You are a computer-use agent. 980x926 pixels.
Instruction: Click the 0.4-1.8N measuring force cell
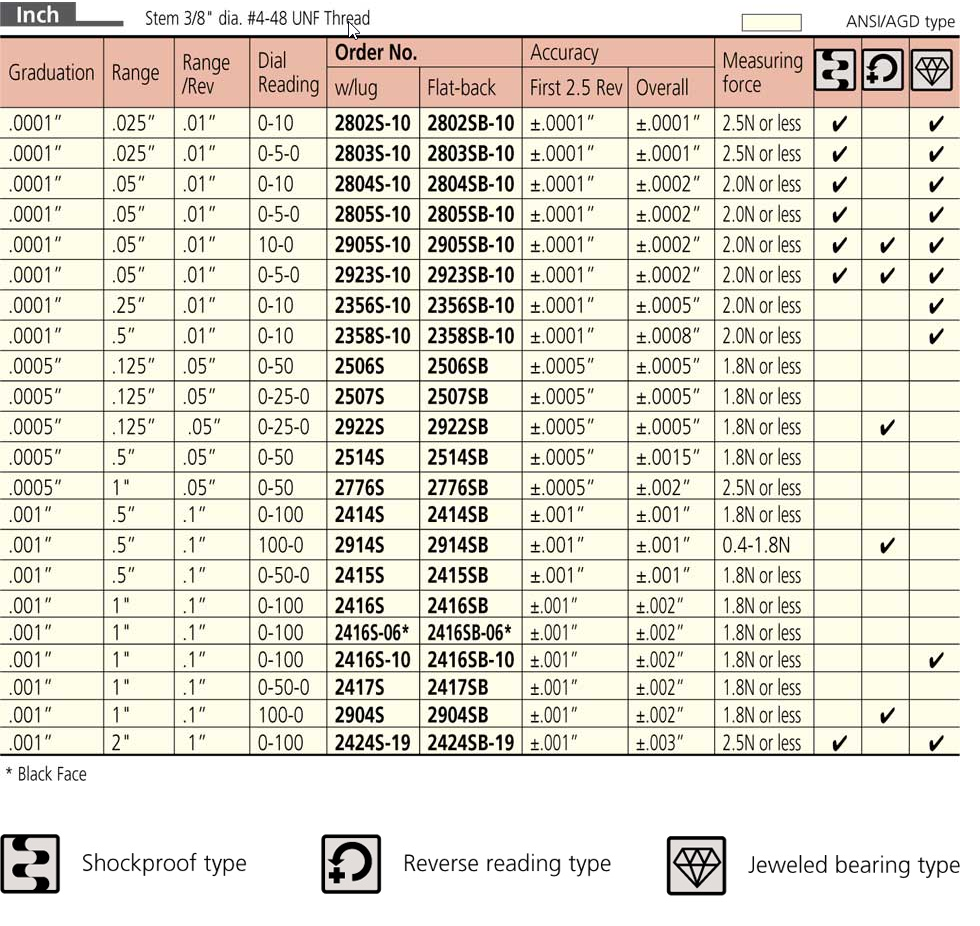click(756, 545)
